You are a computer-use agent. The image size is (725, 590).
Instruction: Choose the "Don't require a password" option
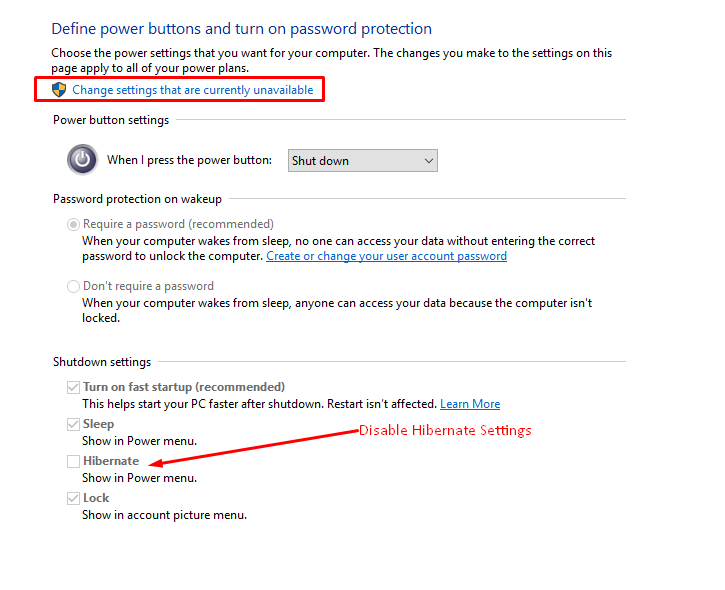(73, 286)
